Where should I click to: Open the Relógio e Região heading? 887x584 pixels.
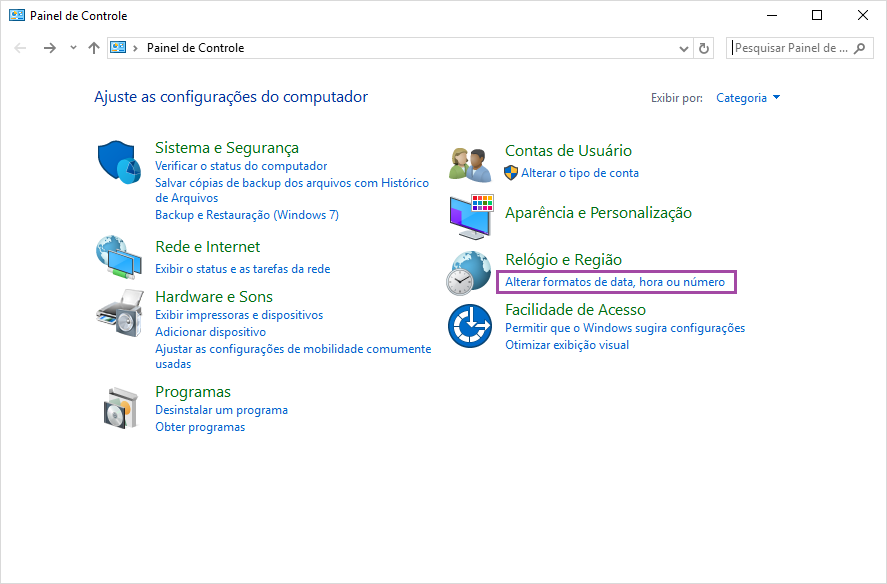pyautogui.click(x=563, y=260)
